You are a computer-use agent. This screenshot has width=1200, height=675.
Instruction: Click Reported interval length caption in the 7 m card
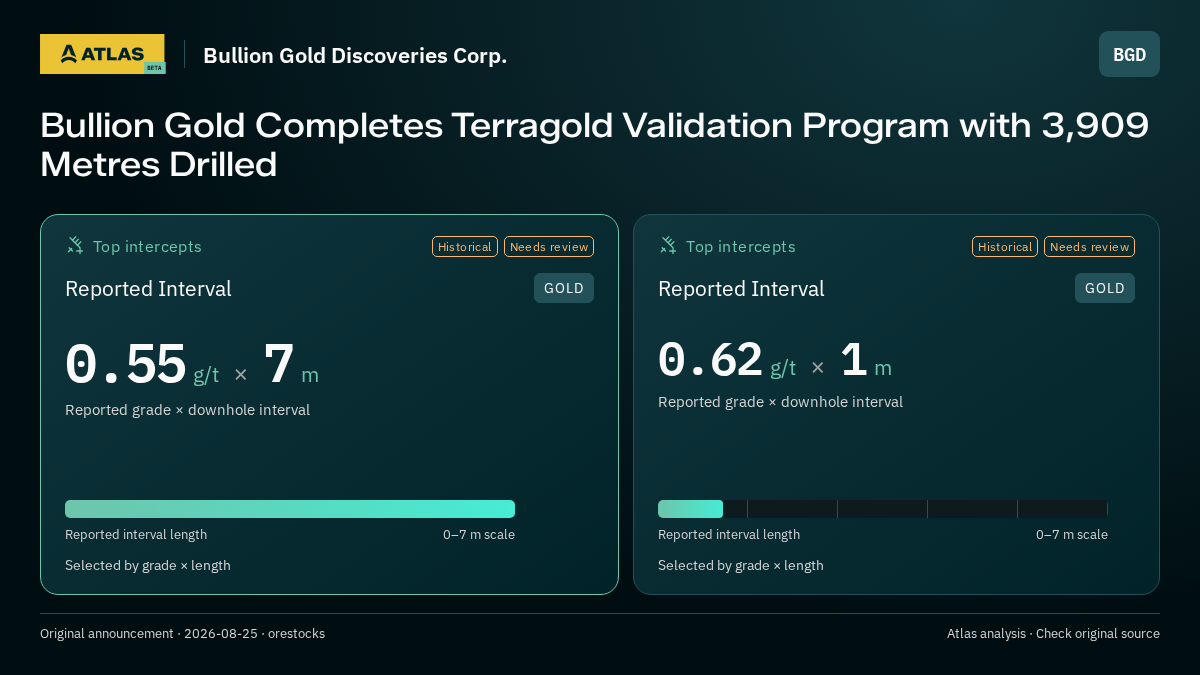coord(136,535)
